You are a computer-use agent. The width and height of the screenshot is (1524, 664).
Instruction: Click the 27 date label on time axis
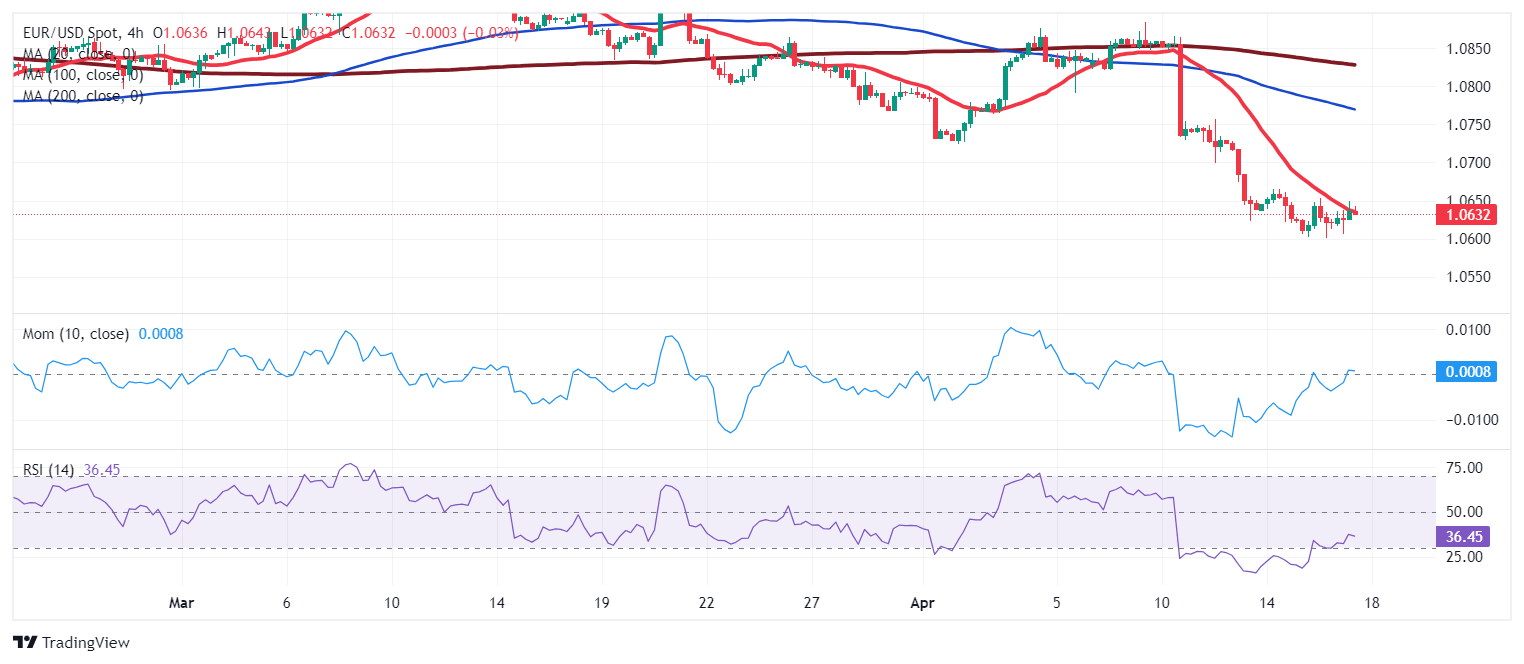click(811, 603)
